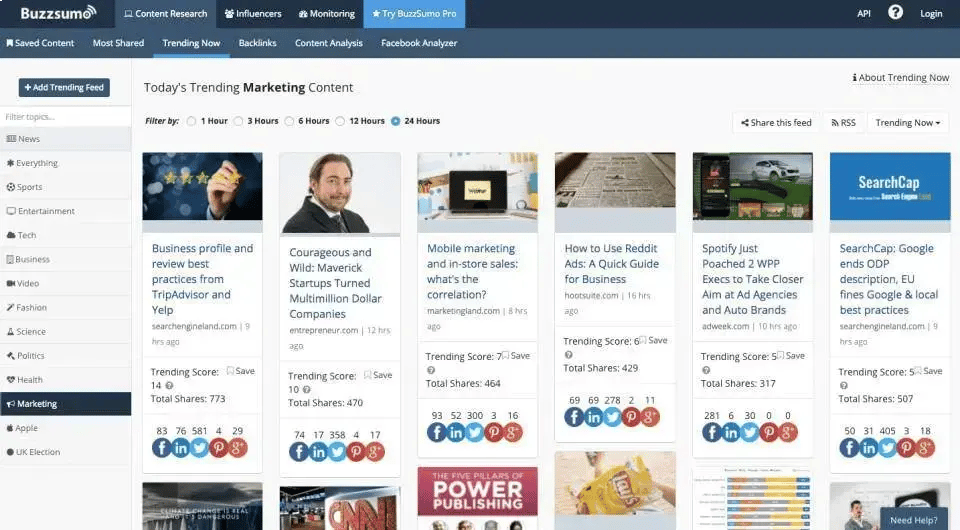Click Try BuzzSumo Pro
Image resolution: width=960 pixels, height=530 pixels.
414,13
